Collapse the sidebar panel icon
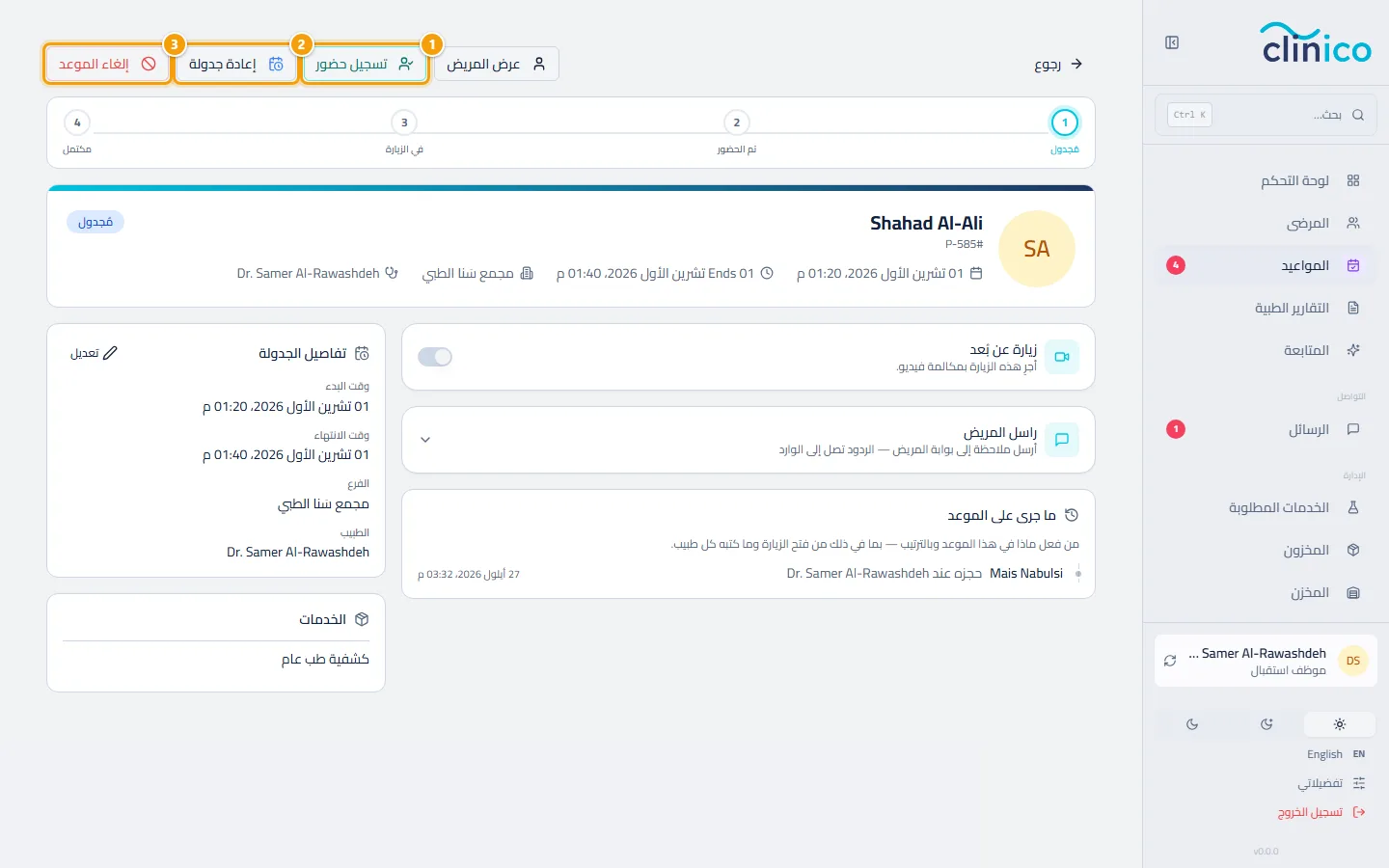The height and width of the screenshot is (868, 1389). pos(1172,42)
